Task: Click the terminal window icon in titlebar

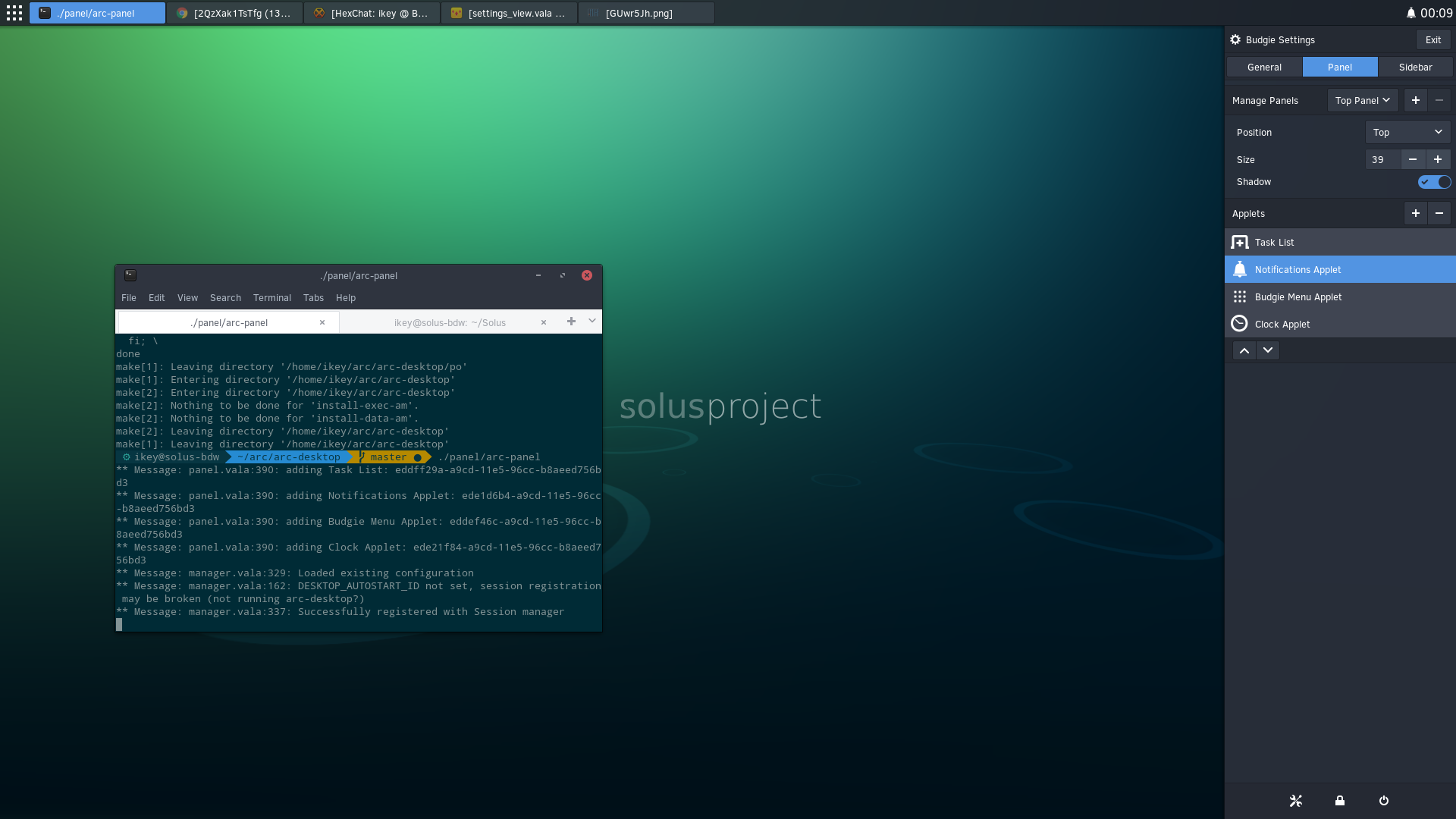Action: [x=130, y=275]
